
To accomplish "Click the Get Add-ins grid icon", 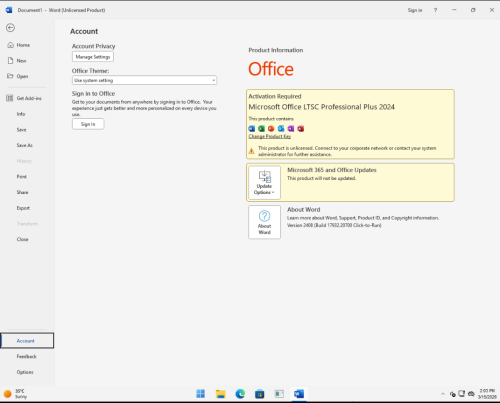I will 10,98.
